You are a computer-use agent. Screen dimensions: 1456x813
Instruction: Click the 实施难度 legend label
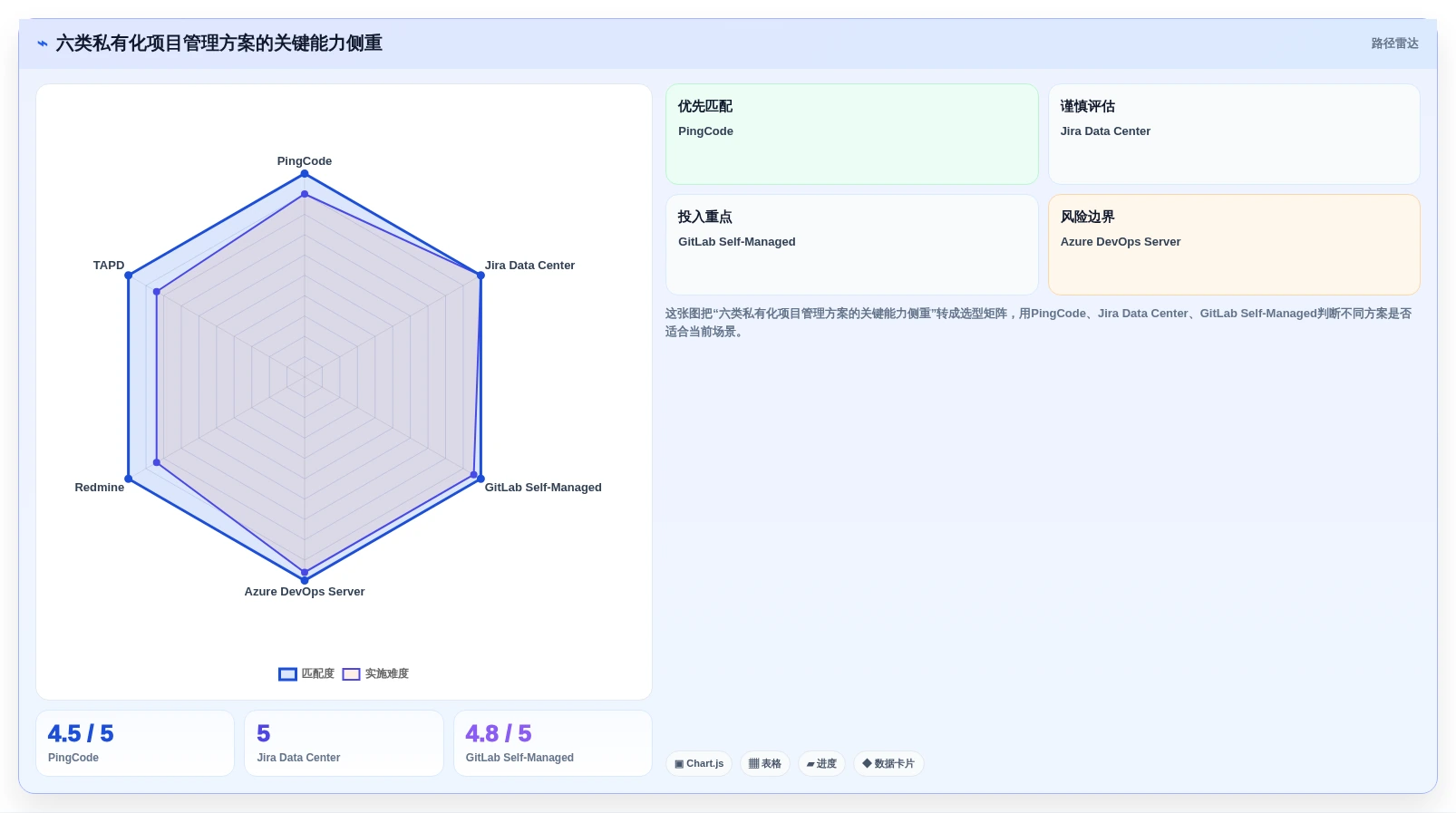coord(386,674)
